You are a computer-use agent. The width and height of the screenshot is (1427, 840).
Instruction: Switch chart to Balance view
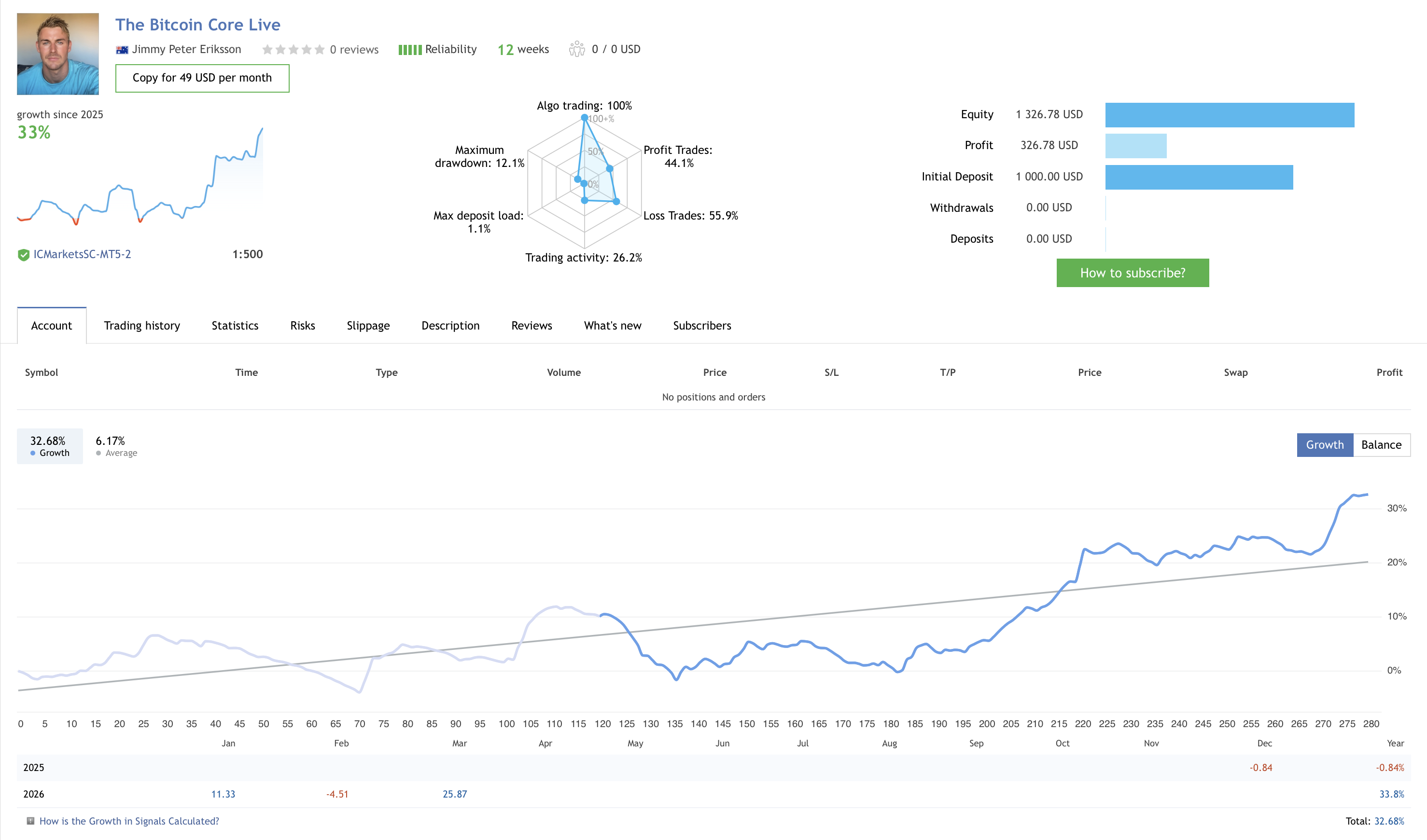tap(1381, 445)
